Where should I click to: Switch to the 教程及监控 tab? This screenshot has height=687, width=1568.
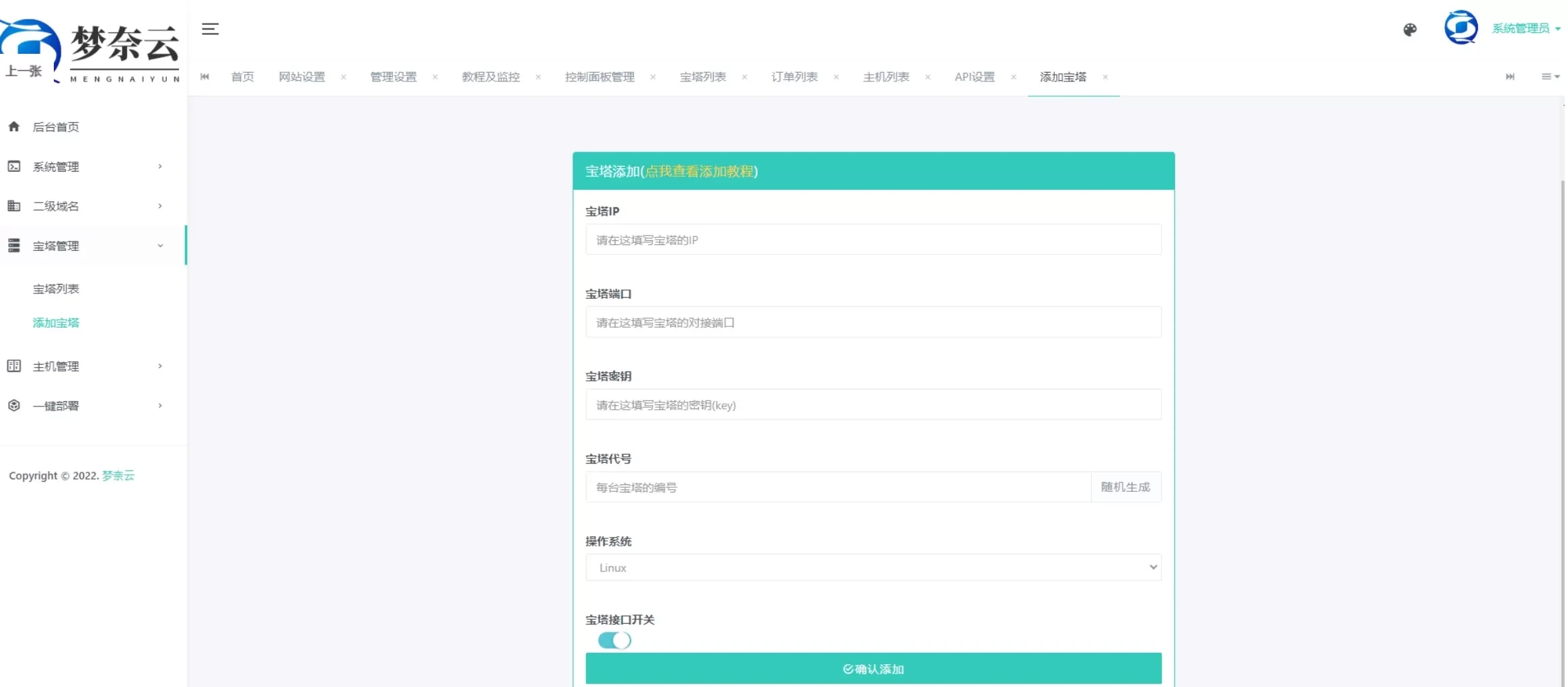pos(490,77)
